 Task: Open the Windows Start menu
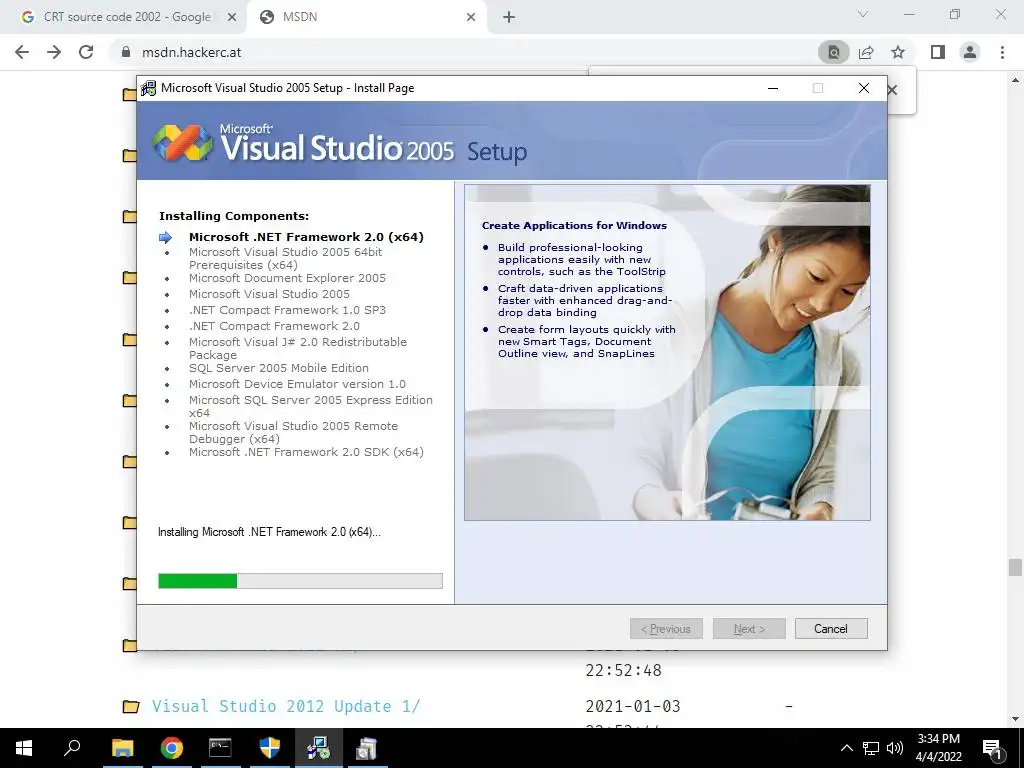(x=24, y=748)
